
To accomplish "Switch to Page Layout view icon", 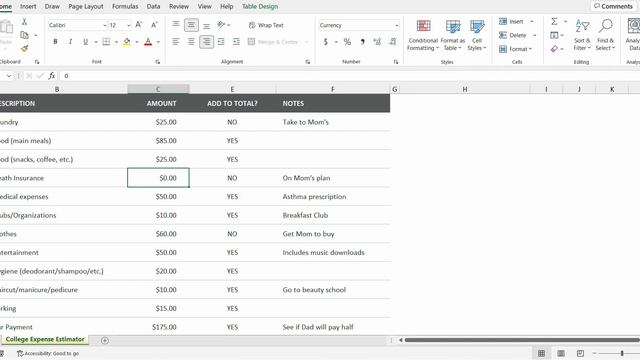I will (561, 353).
